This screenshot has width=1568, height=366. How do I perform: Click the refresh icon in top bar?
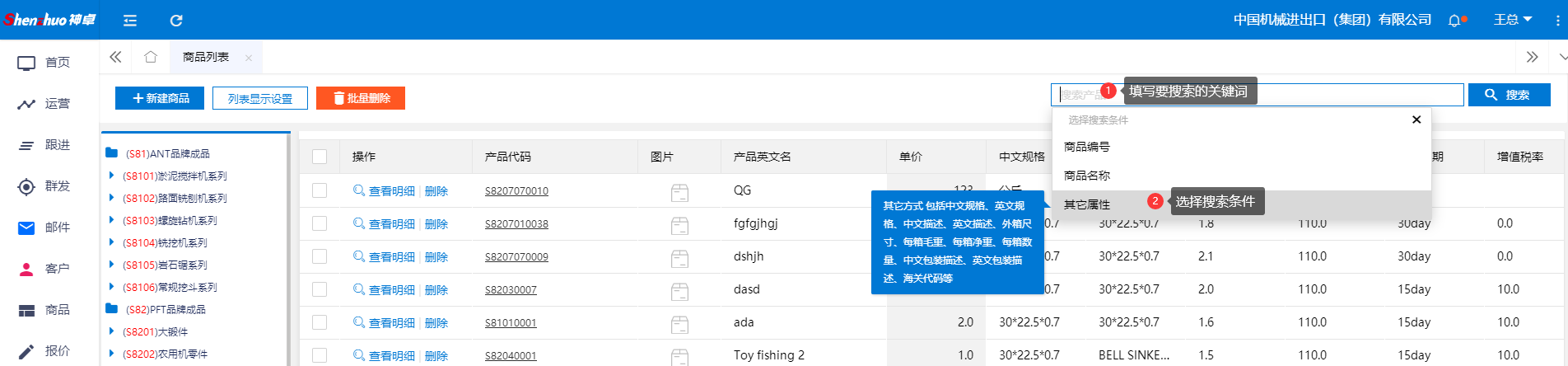coord(175,21)
